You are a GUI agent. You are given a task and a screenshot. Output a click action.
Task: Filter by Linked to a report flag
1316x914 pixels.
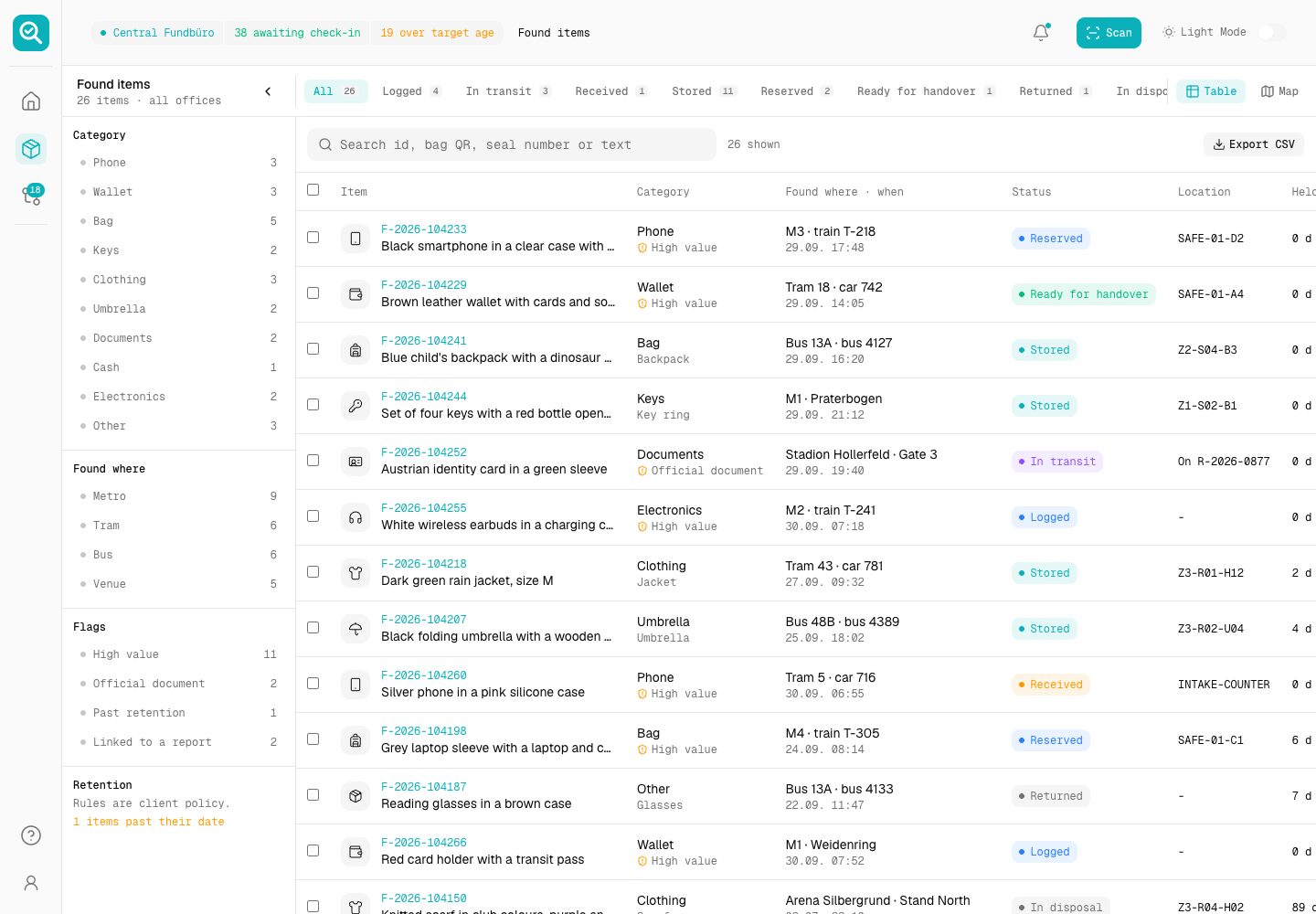pyautogui.click(x=178, y=742)
